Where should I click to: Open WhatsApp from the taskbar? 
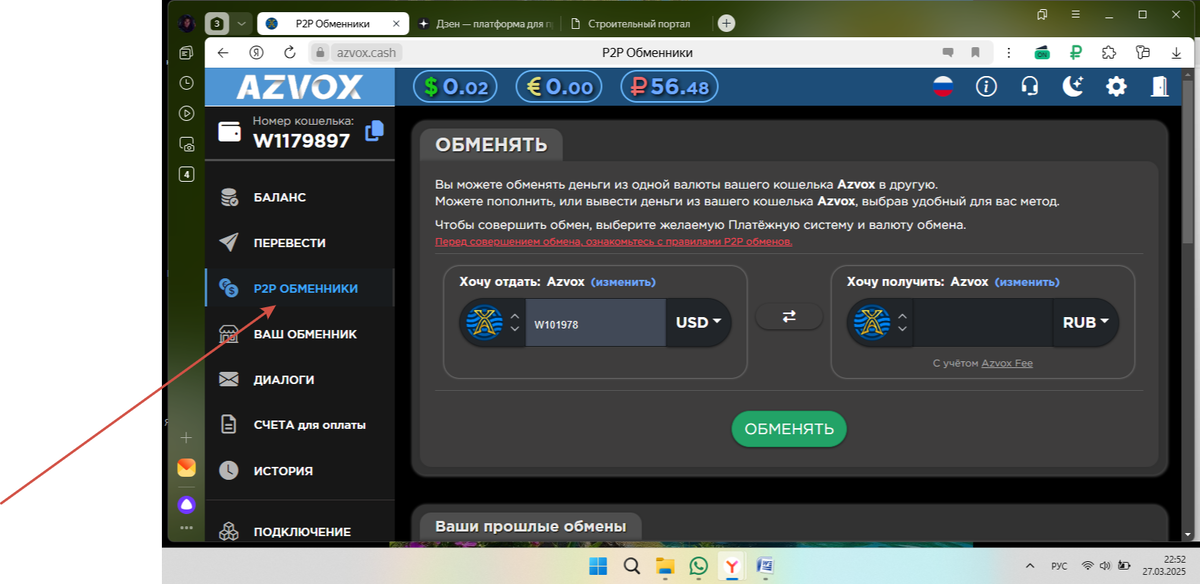coord(698,567)
